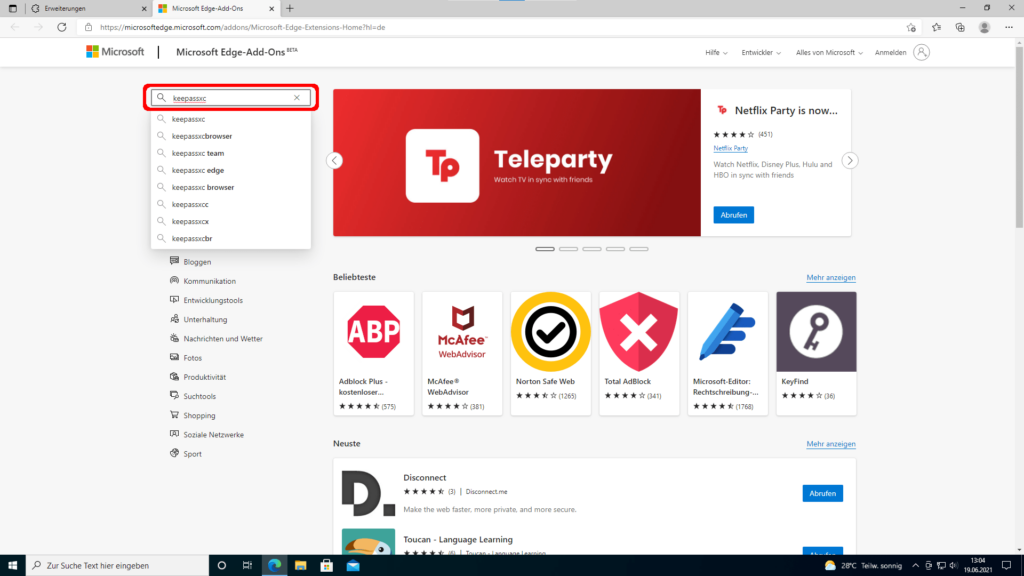Open the Norton Safe Web card

tap(551, 353)
